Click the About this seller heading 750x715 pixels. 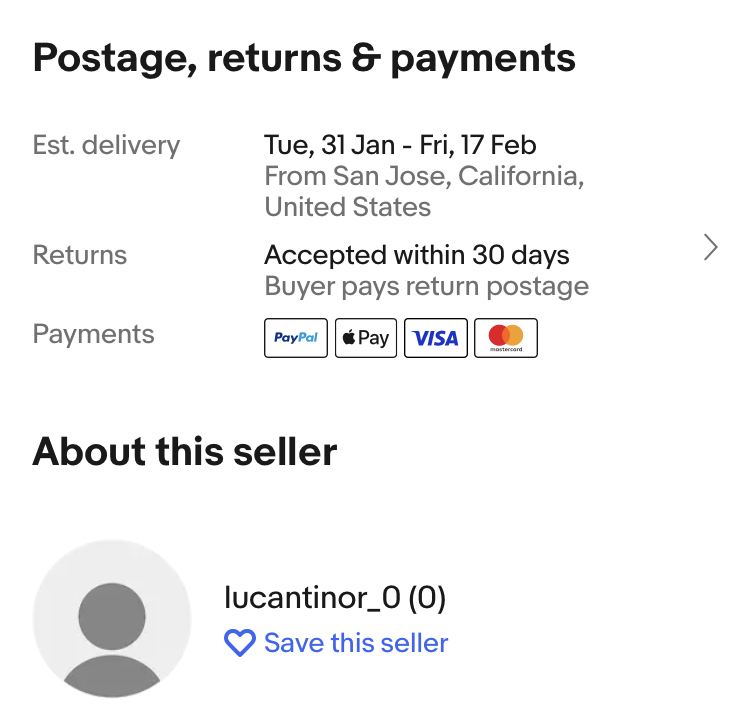tap(185, 452)
